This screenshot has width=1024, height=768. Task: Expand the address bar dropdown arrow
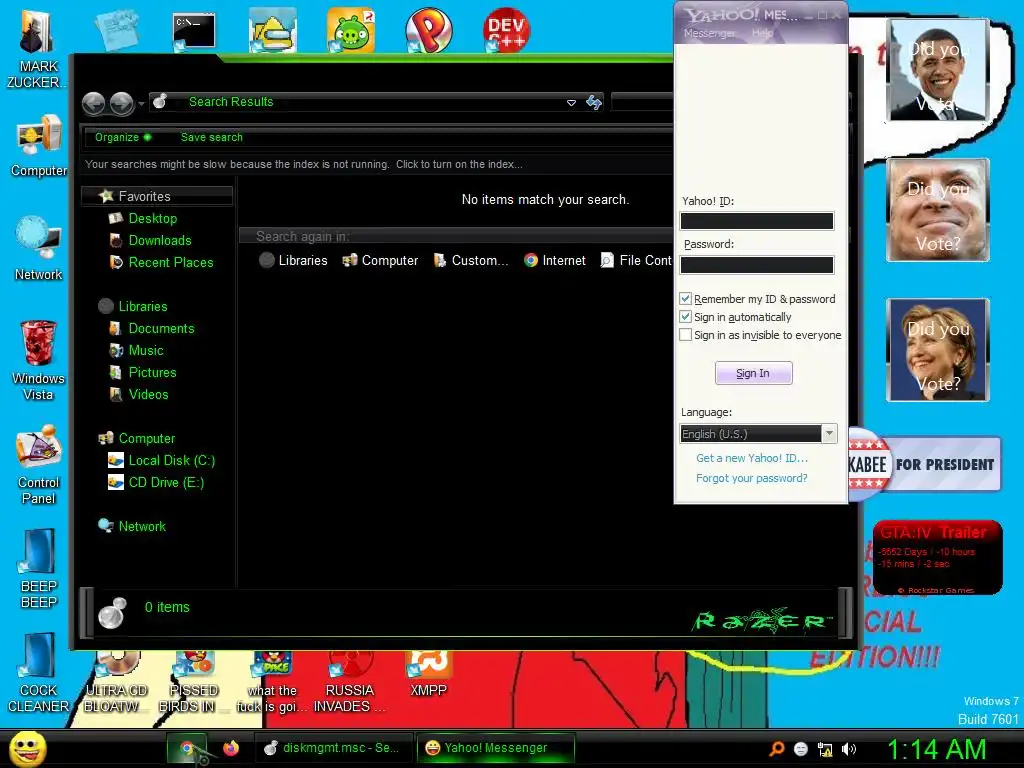pyautogui.click(x=571, y=103)
